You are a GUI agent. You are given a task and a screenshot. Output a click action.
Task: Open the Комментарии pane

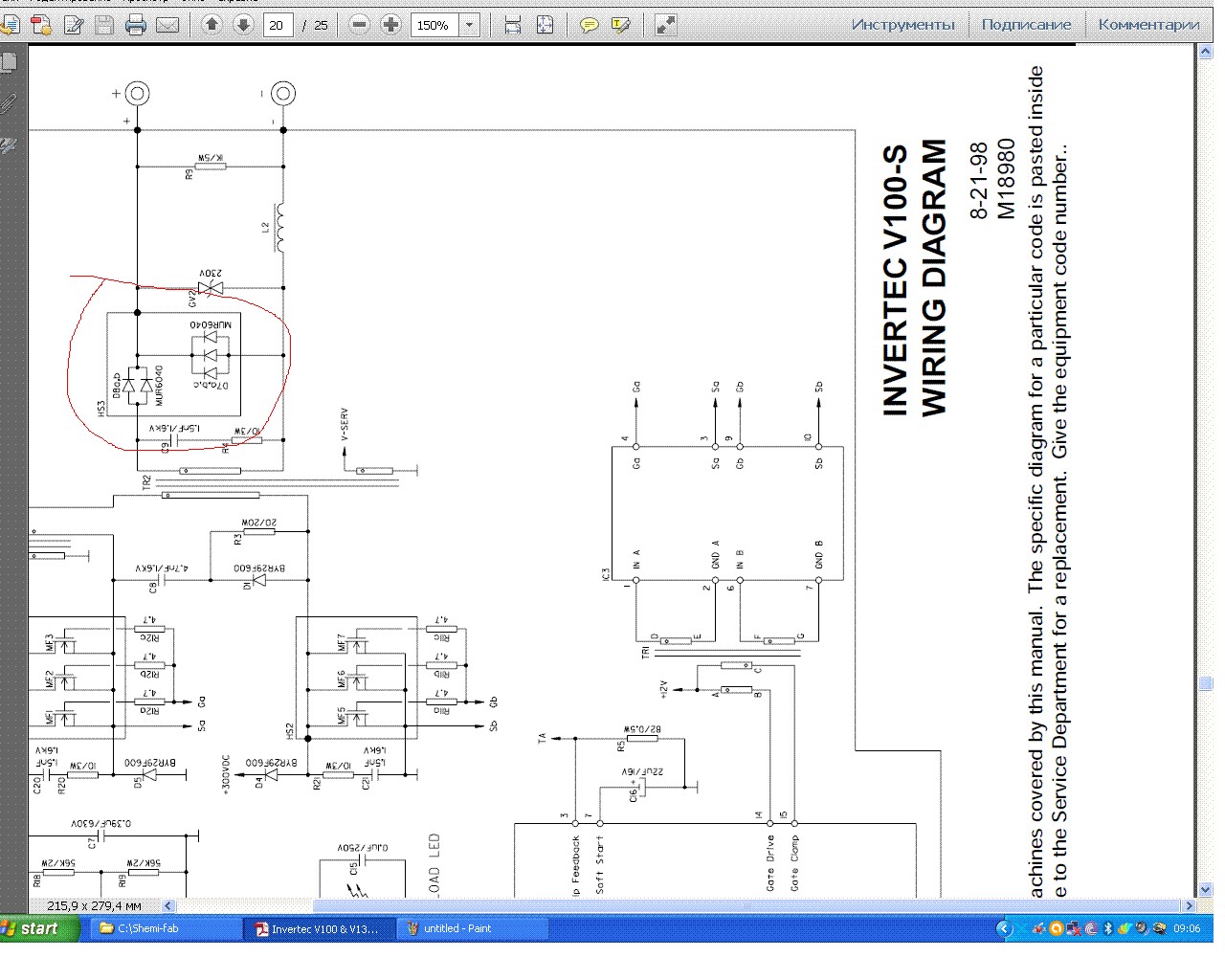click(x=1148, y=25)
